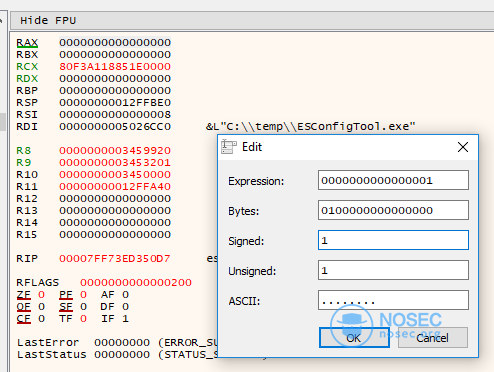Select RSP value 00000000012FFBE0
494x372 pixels.
click(115, 103)
